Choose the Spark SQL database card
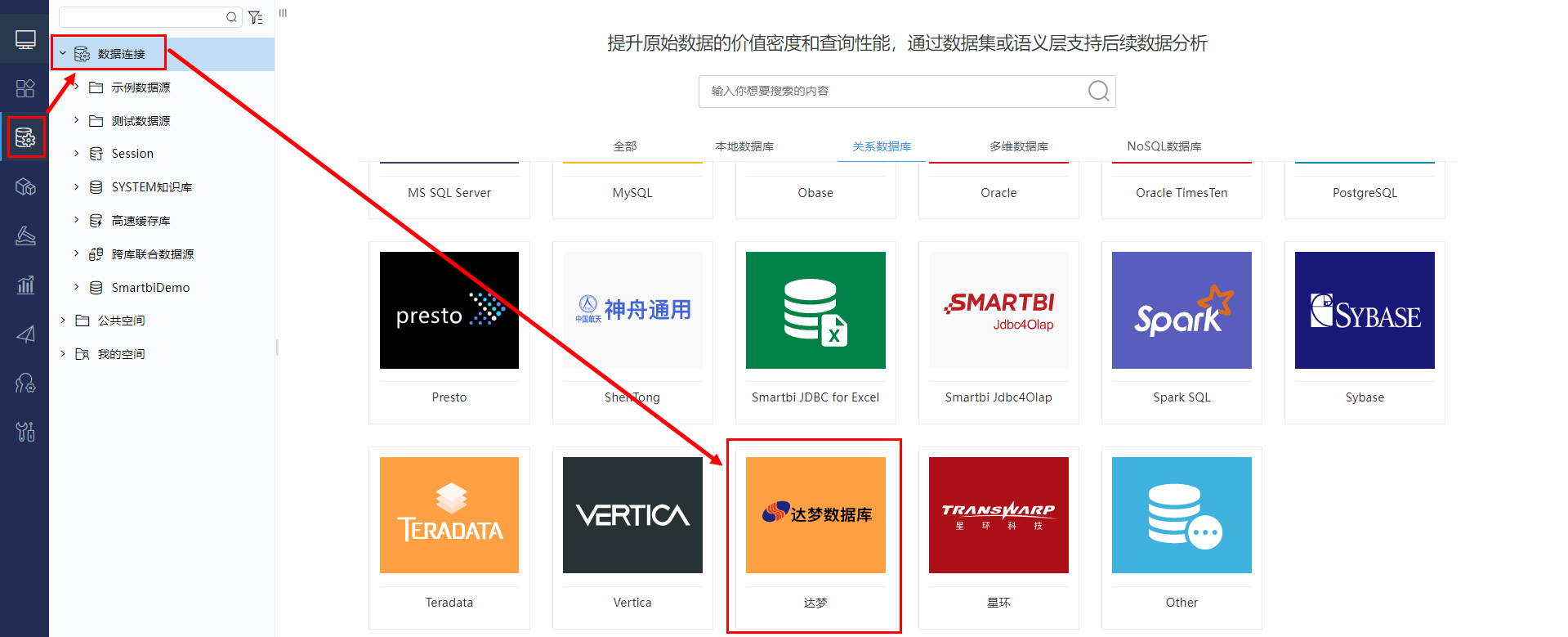The width and height of the screenshot is (1568, 637). click(x=1182, y=333)
